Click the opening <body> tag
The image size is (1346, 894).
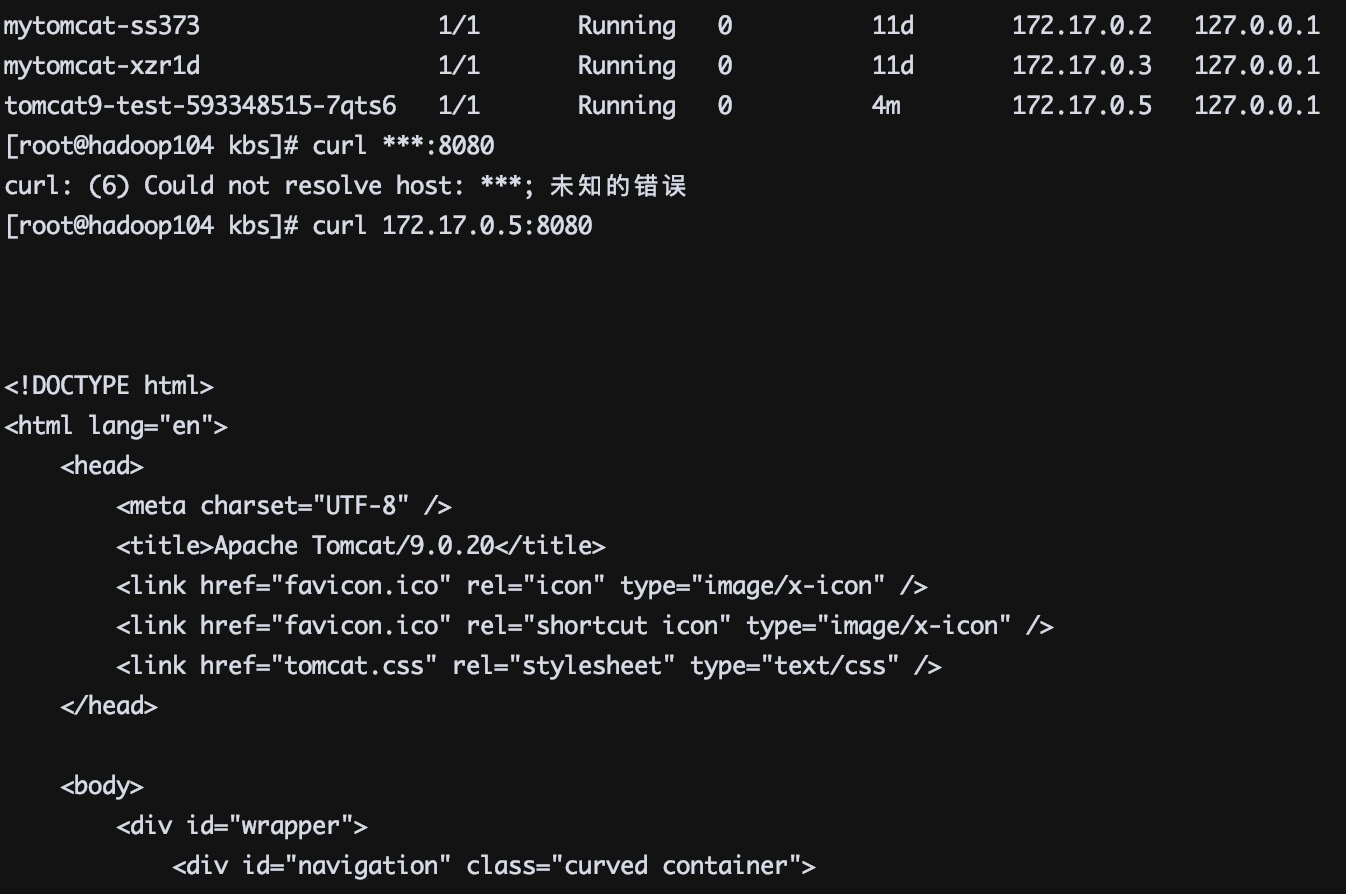pos(102,785)
